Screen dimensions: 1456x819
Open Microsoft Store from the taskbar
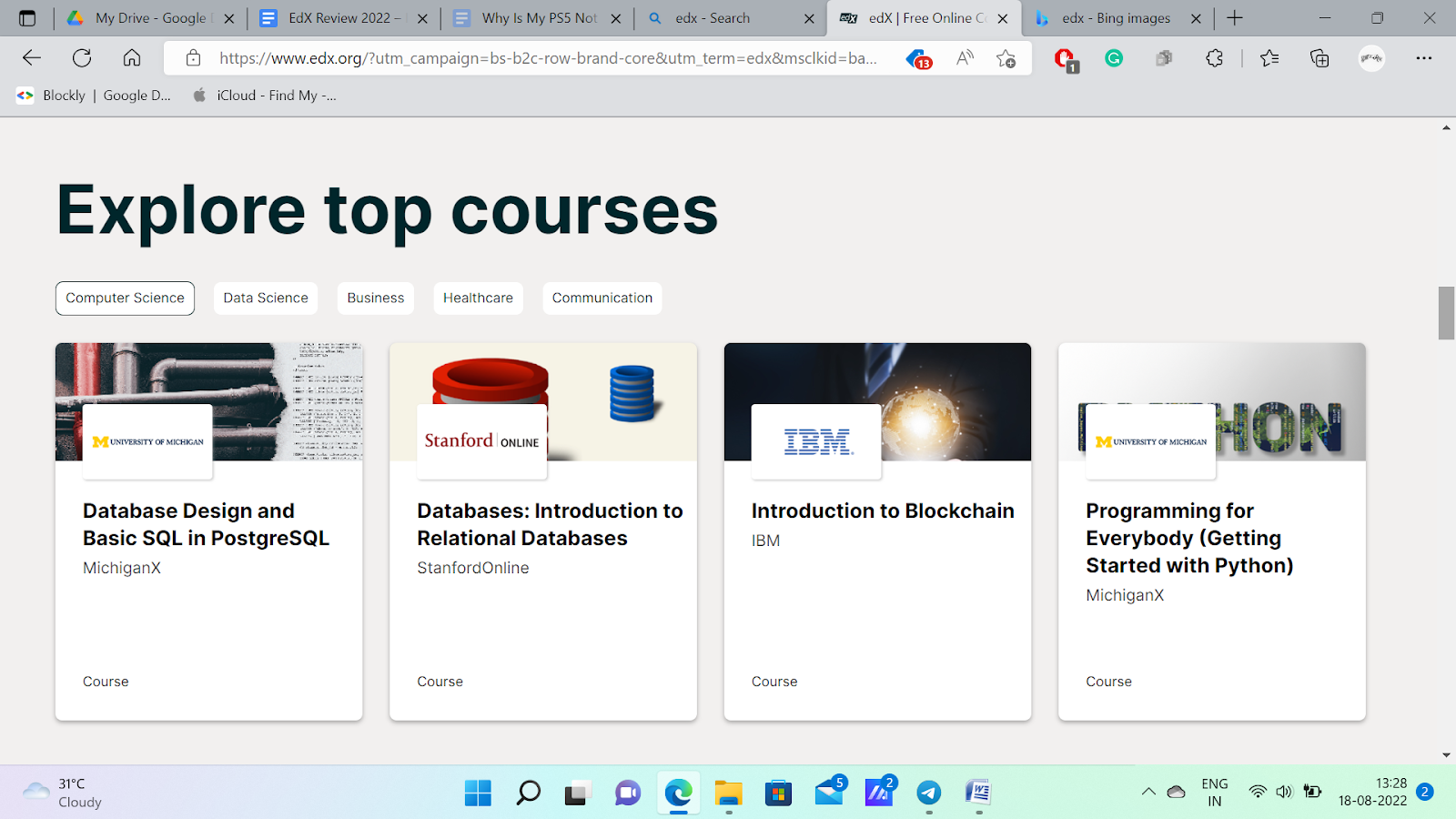(778, 794)
